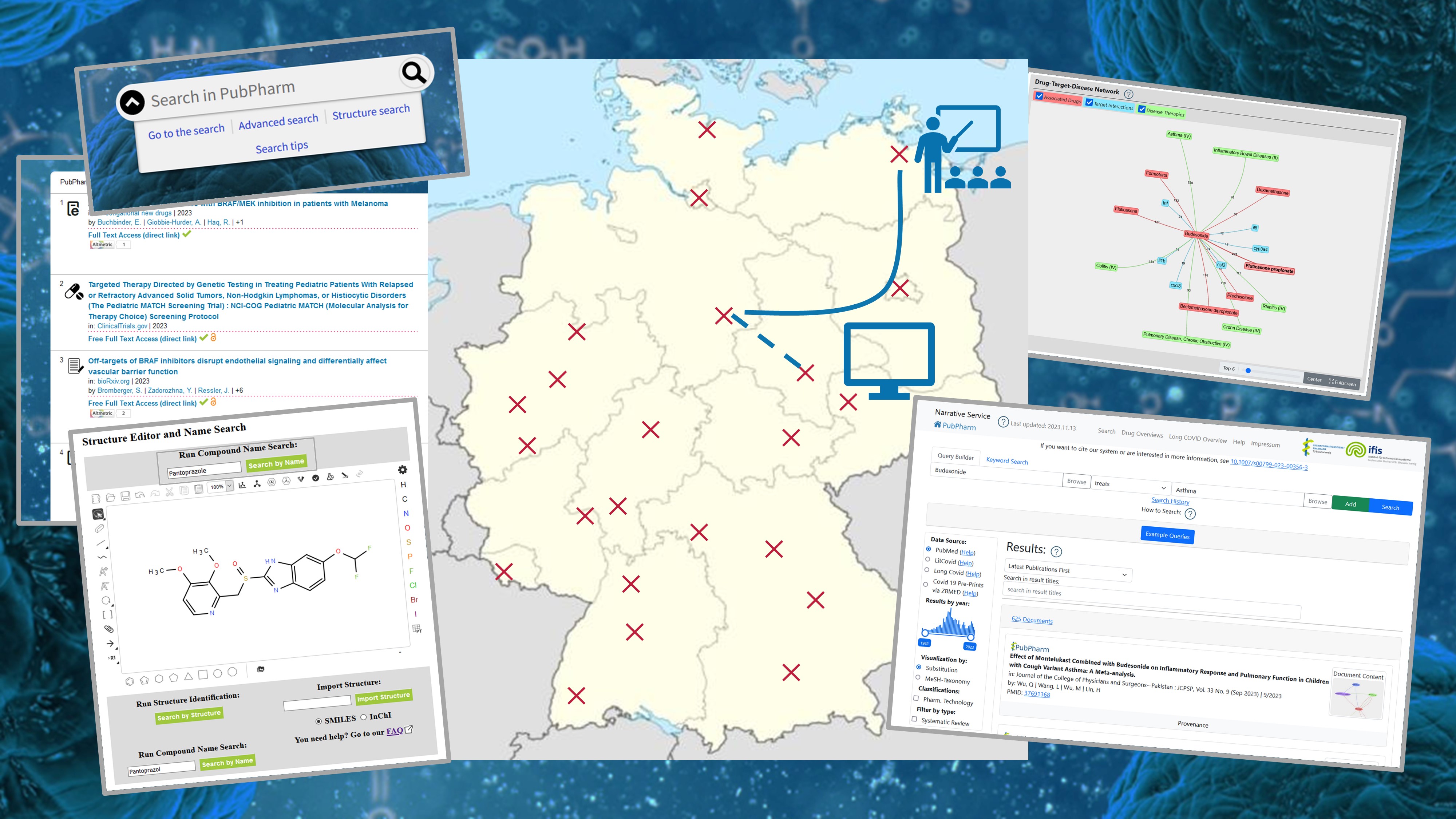The height and width of the screenshot is (819, 1456).
Task: Click the 2023 year range slider handle
Action: pyautogui.click(x=970, y=637)
